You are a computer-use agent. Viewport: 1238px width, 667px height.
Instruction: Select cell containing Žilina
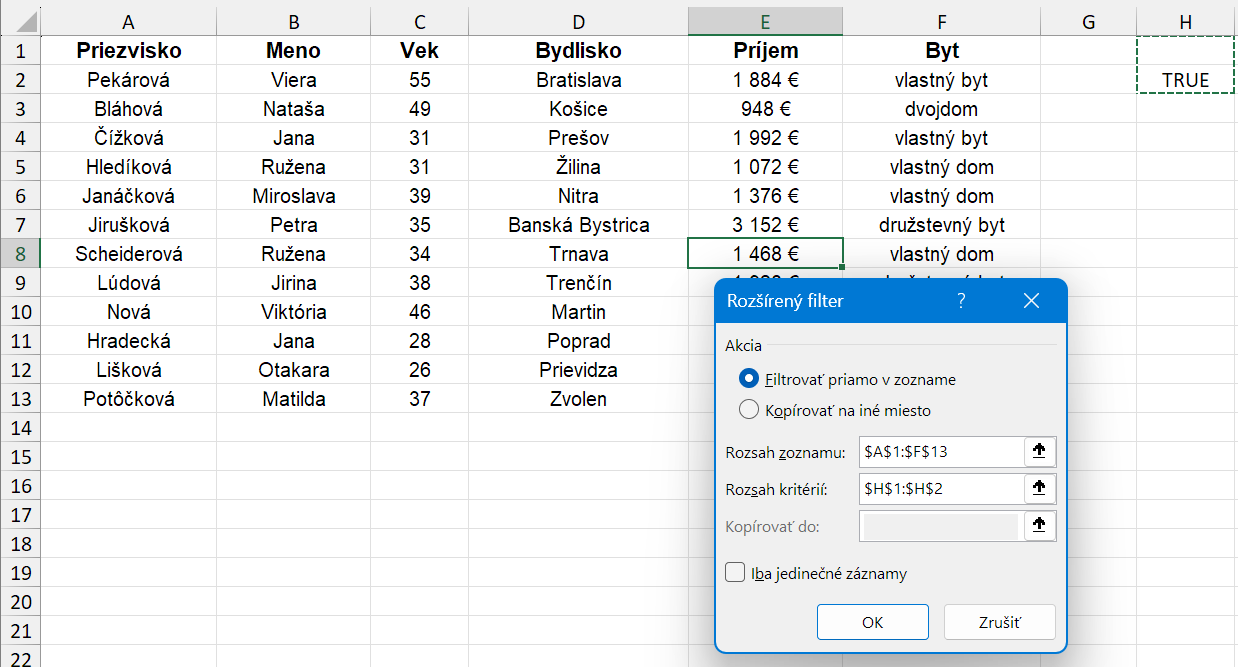[x=578, y=167]
